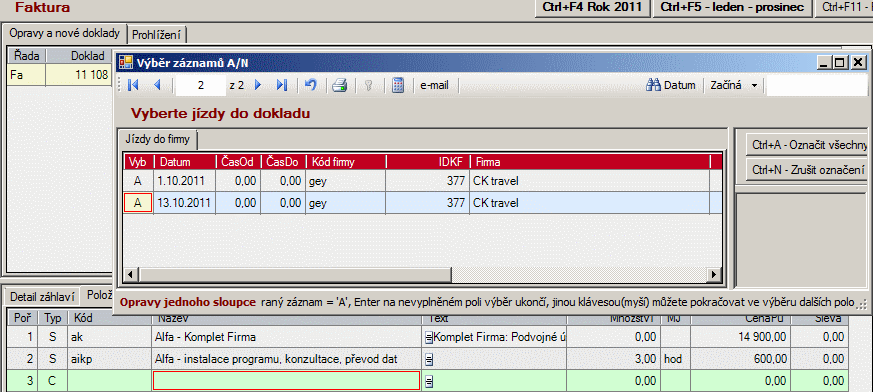
Task: Select date cell 13.10.2011
Action: tap(185, 203)
